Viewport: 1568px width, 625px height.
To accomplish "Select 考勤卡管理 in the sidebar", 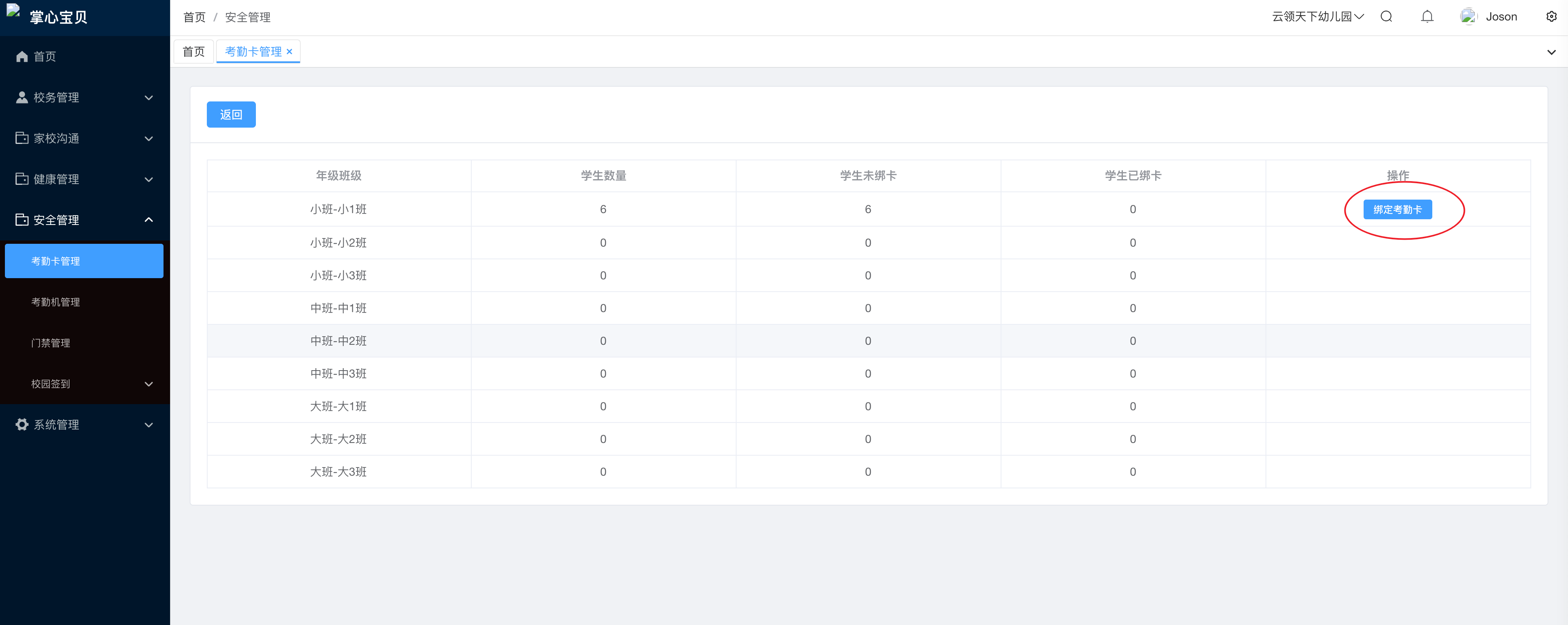I will 84,261.
